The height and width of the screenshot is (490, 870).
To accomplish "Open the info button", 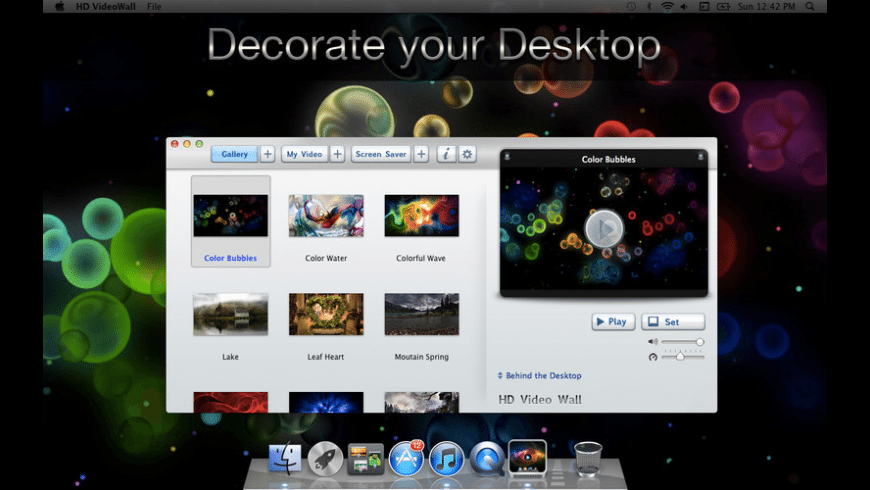I will [x=446, y=154].
